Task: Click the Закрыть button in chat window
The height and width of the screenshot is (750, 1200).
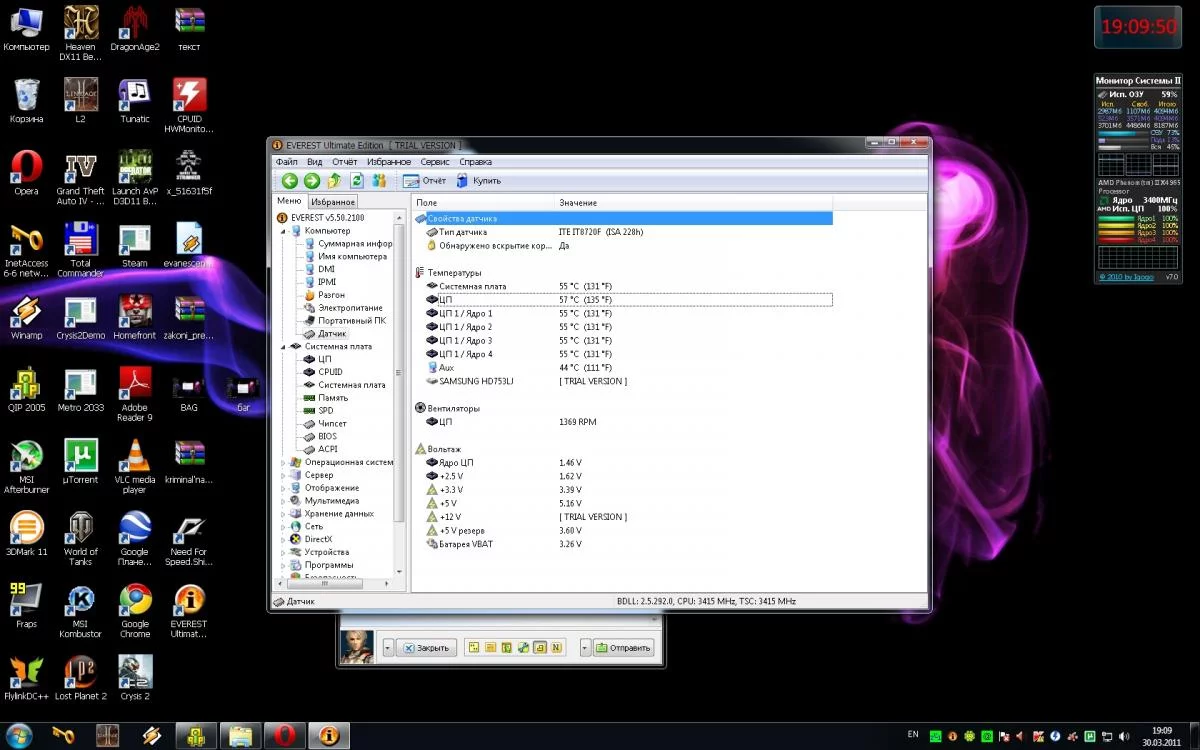Action: pos(426,648)
